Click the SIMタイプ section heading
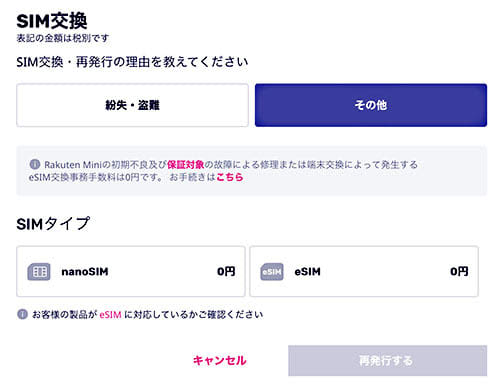 pos(53,224)
